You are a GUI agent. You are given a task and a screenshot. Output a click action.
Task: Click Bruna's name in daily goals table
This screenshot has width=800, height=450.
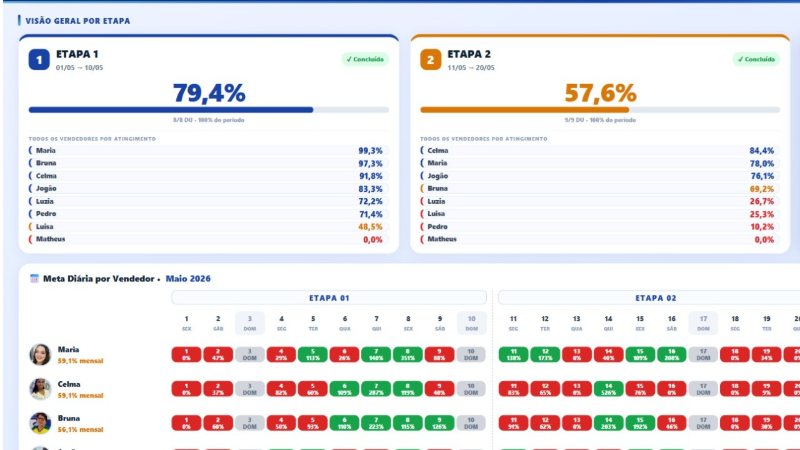point(69,418)
